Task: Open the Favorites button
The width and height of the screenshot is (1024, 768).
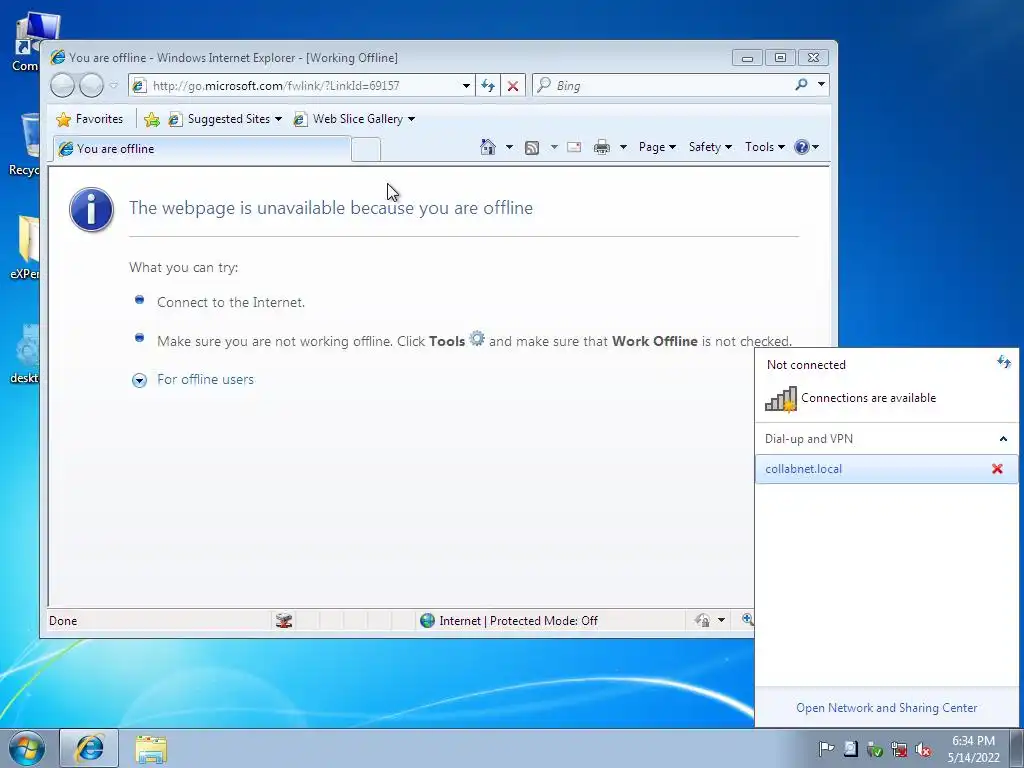Action: 89,119
